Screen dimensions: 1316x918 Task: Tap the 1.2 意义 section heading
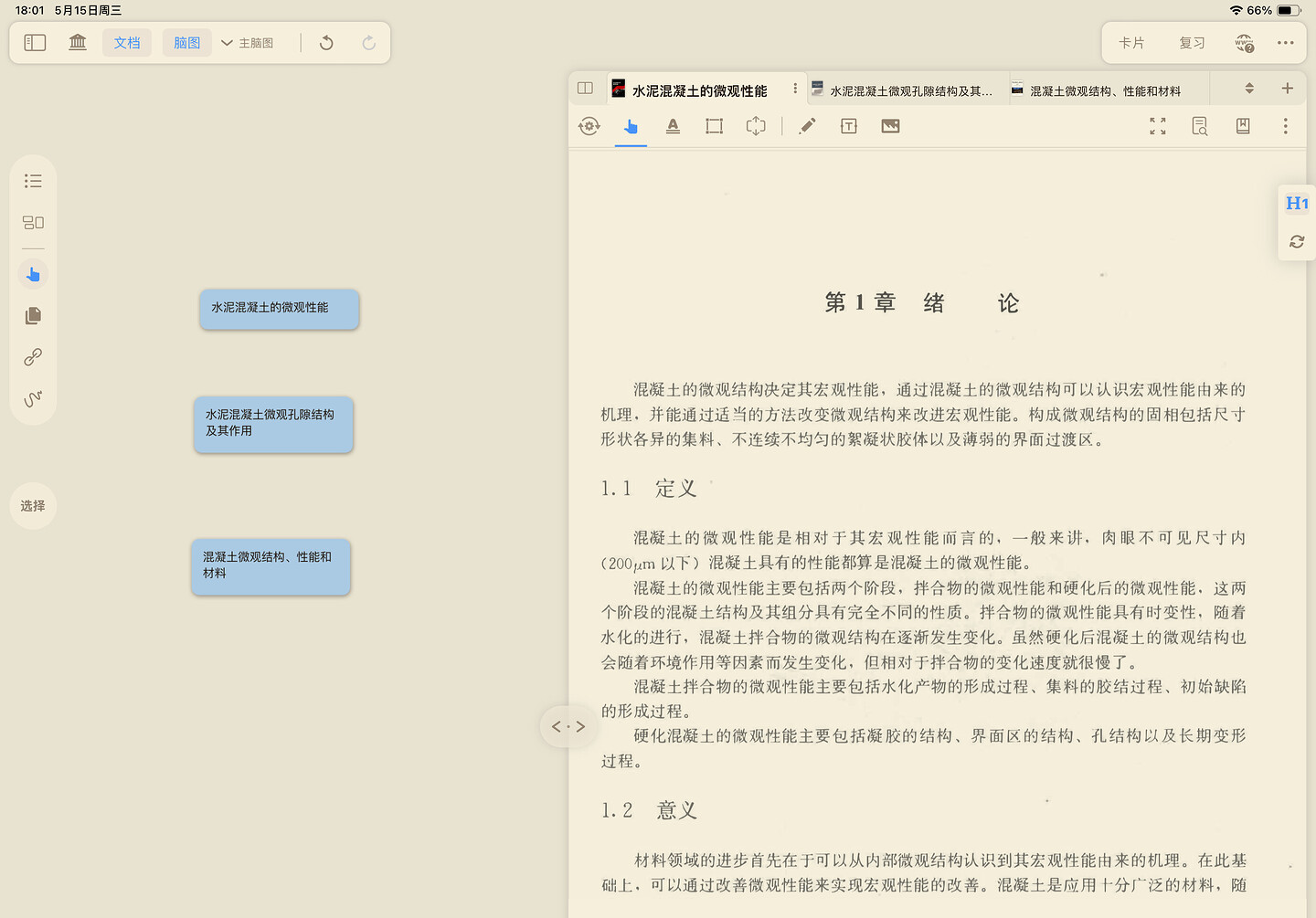649,810
